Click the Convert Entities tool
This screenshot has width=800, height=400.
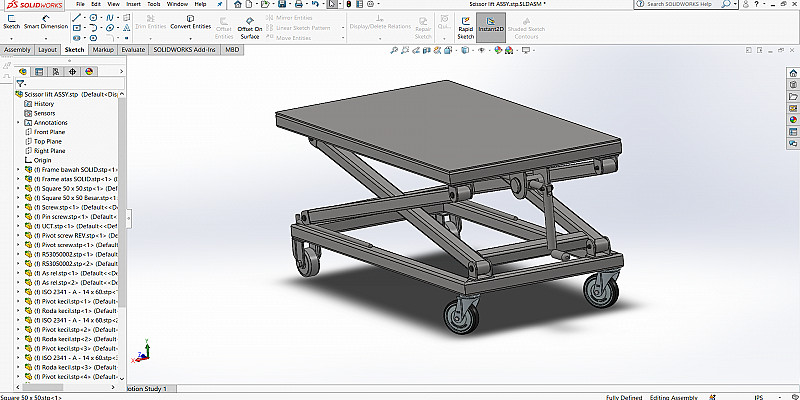click(x=188, y=21)
